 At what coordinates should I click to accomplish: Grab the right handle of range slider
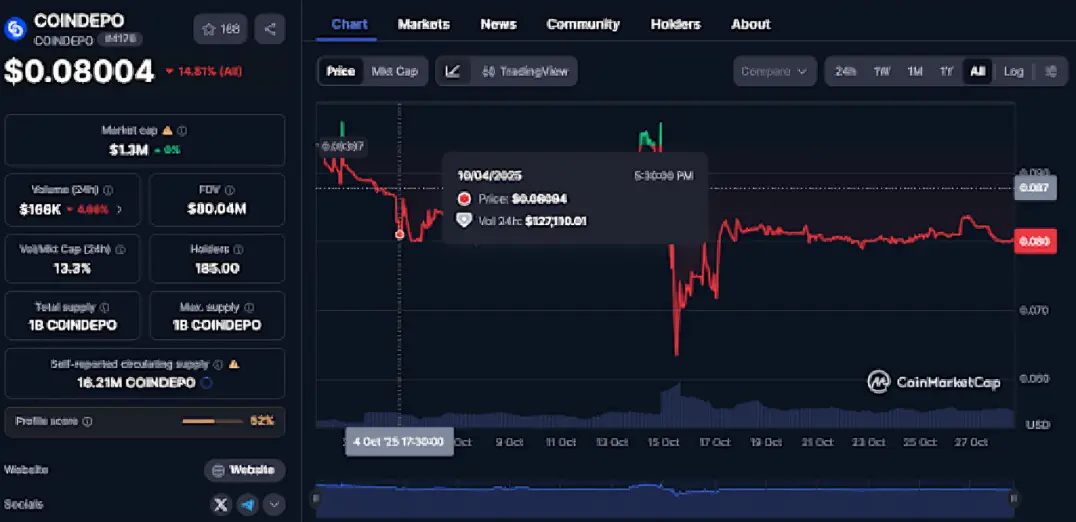click(x=1015, y=498)
